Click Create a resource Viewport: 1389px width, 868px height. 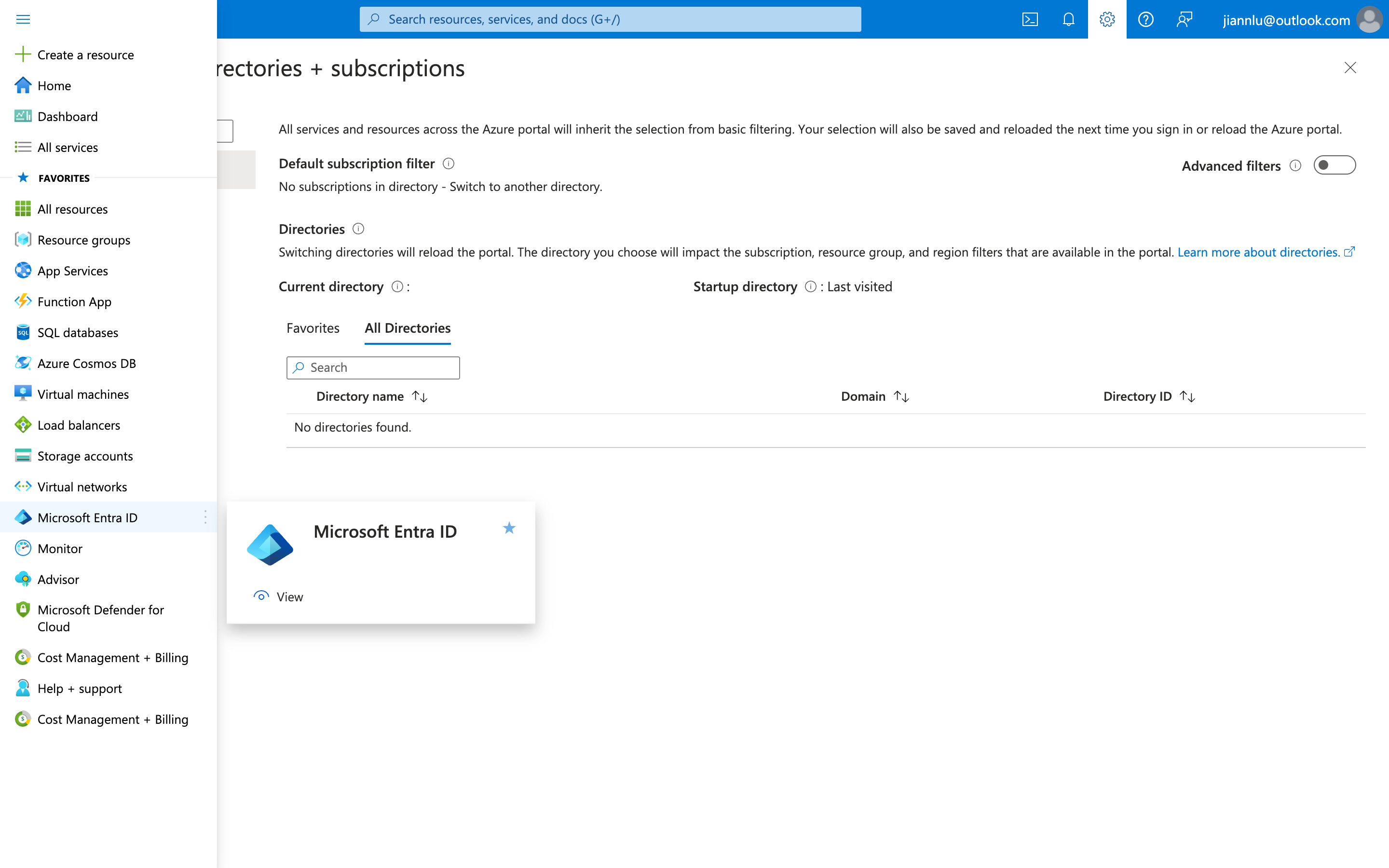click(85, 54)
